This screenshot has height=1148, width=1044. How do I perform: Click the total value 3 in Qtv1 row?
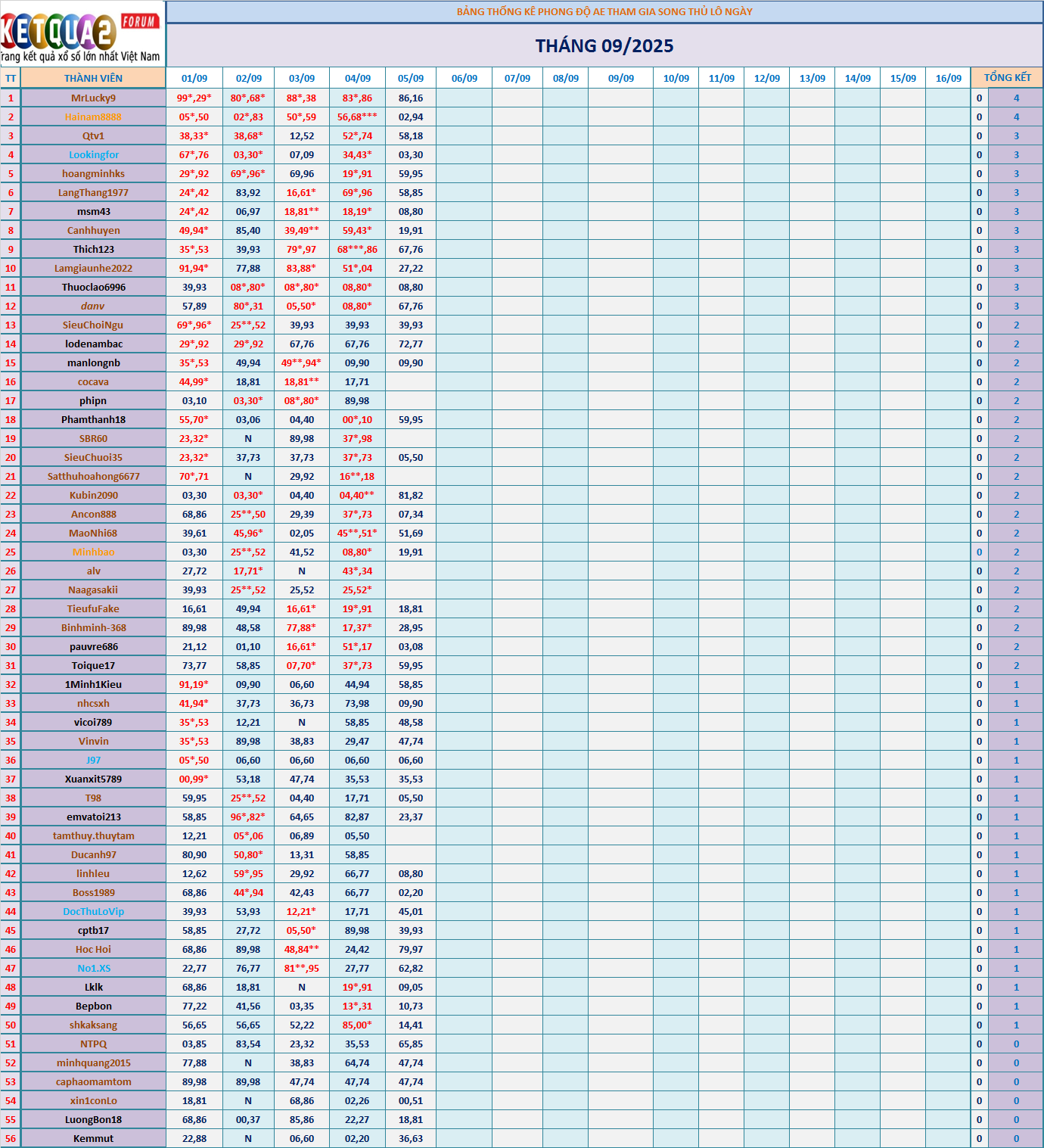click(1016, 135)
